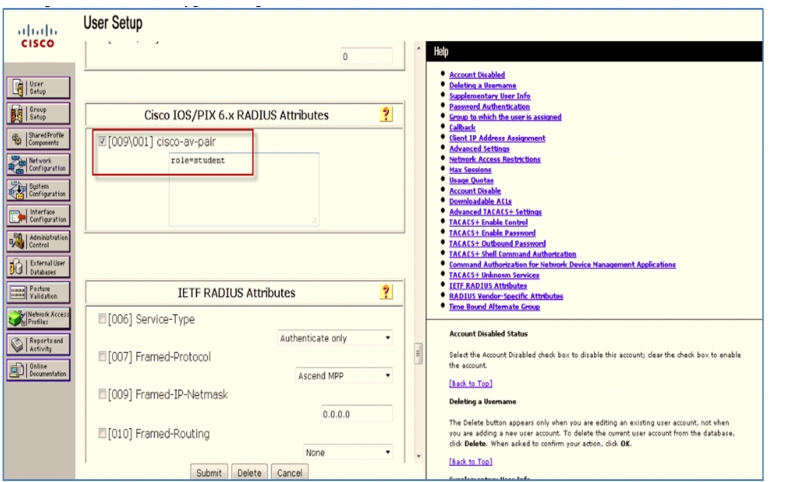Open the Network Access Restrictions link
The height and width of the screenshot is (482, 809).
pos(495,159)
